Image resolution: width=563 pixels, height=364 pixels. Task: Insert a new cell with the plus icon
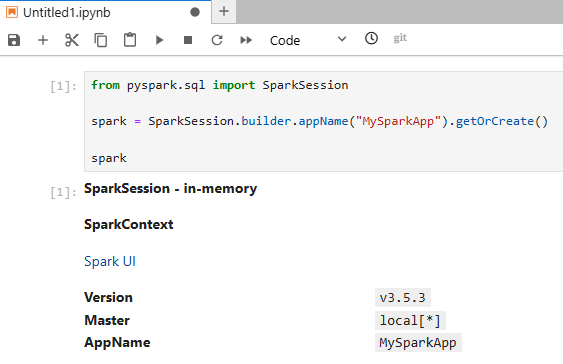[43, 40]
